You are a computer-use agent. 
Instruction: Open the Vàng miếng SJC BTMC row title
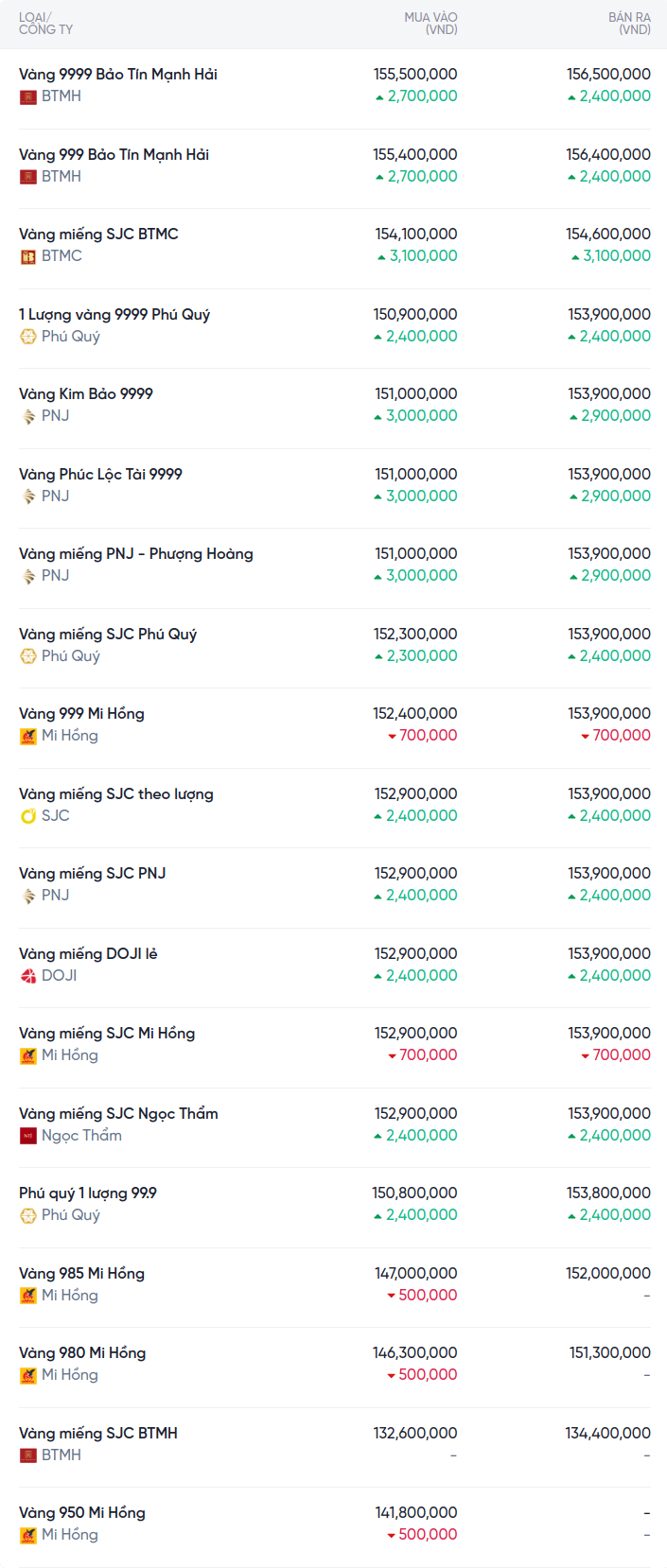[98, 234]
